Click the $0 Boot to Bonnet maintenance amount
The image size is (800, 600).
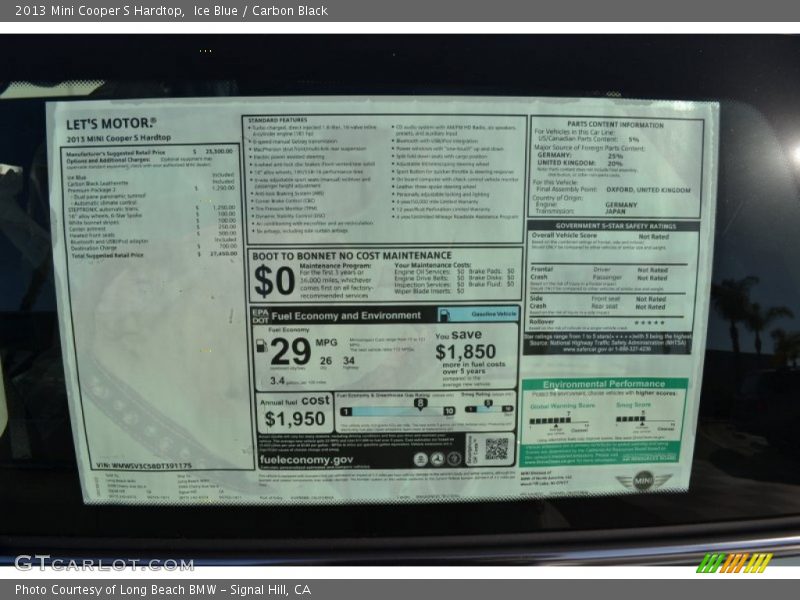pos(273,281)
